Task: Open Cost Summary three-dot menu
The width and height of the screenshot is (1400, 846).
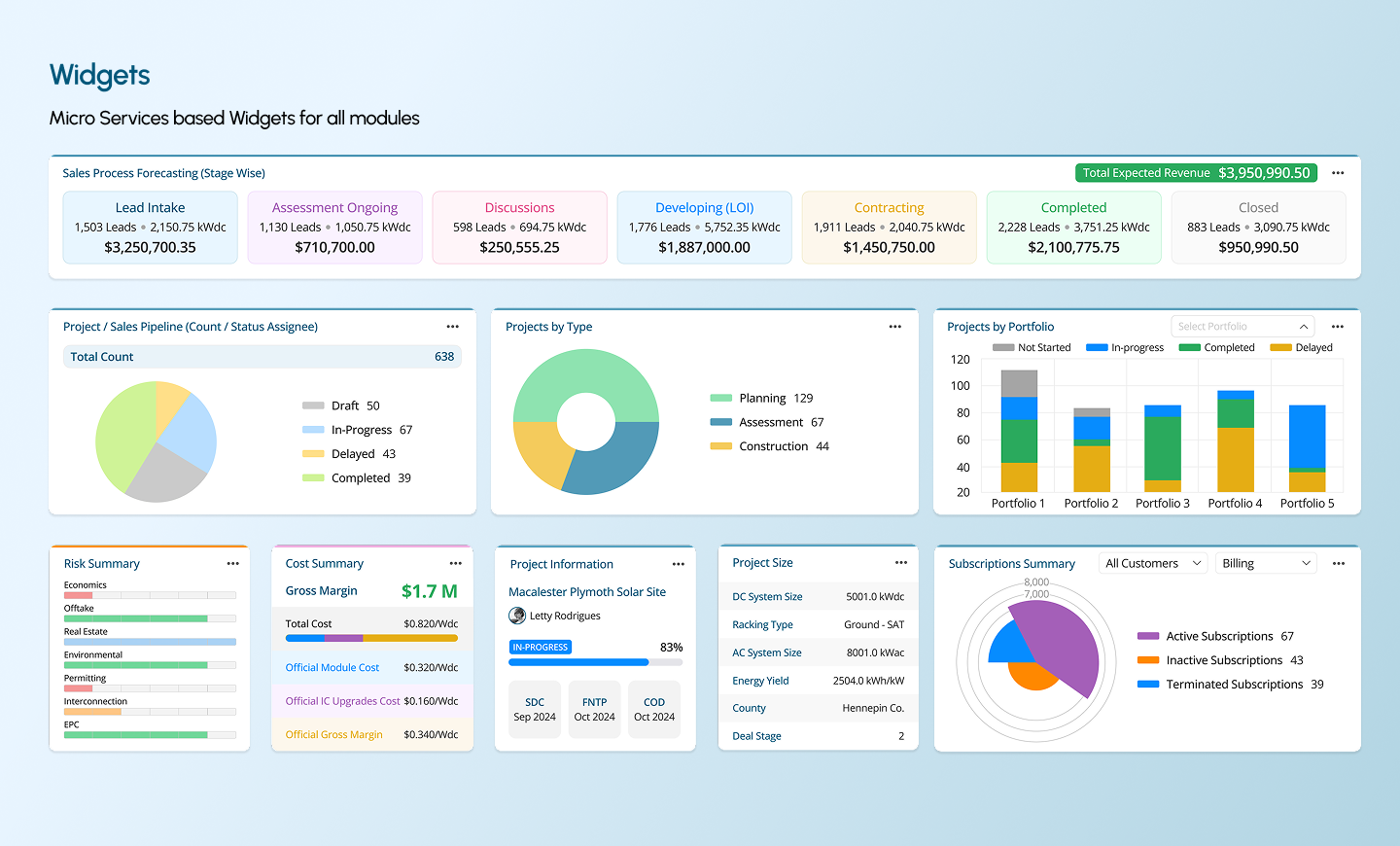Action: pyautogui.click(x=455, y=564)
